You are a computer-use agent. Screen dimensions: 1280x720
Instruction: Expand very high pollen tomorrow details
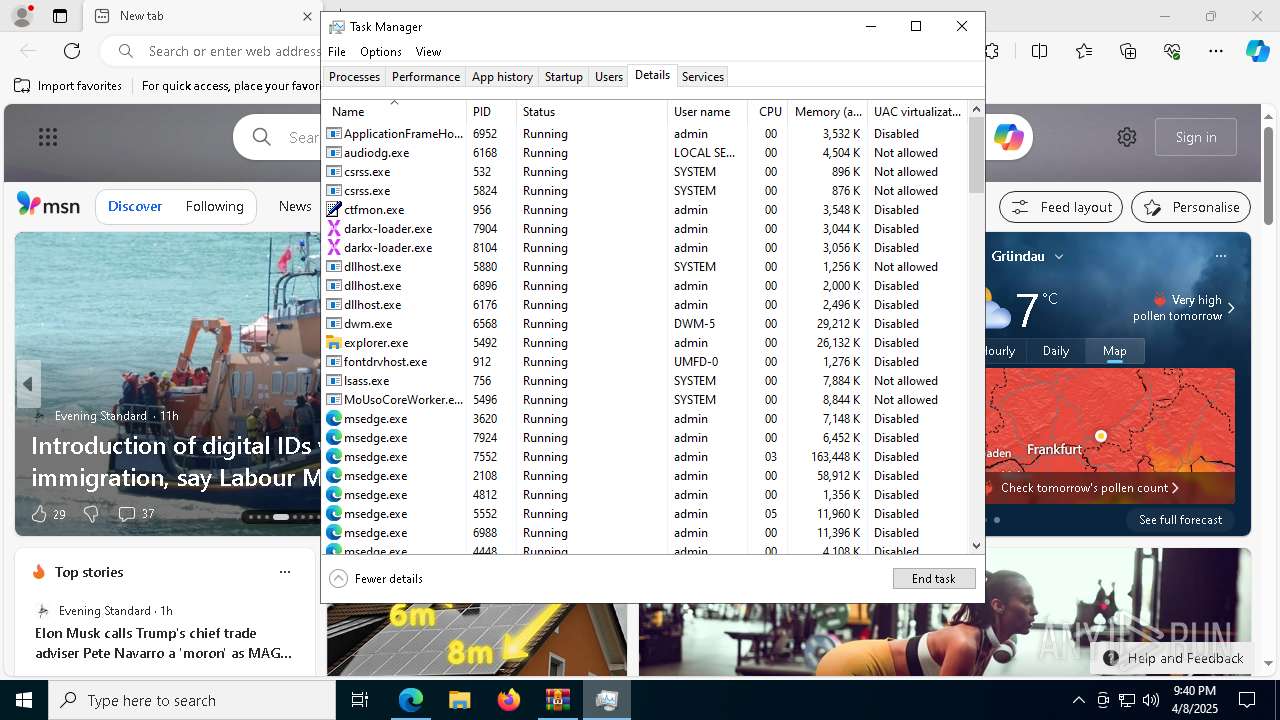click(x=1231, y=308)
